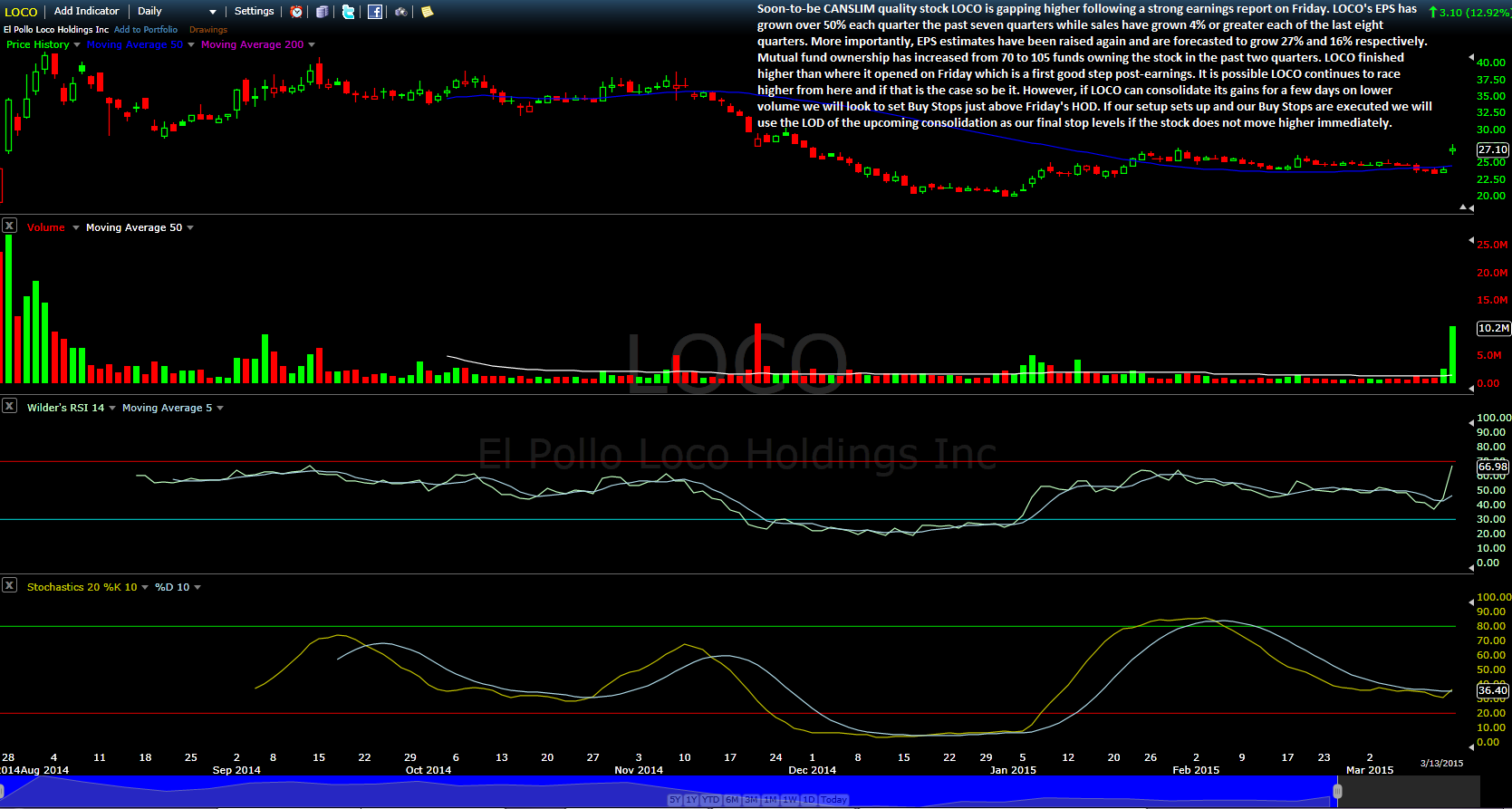Open Settings
The image size is (1512, 809).
tap(254, 11)
